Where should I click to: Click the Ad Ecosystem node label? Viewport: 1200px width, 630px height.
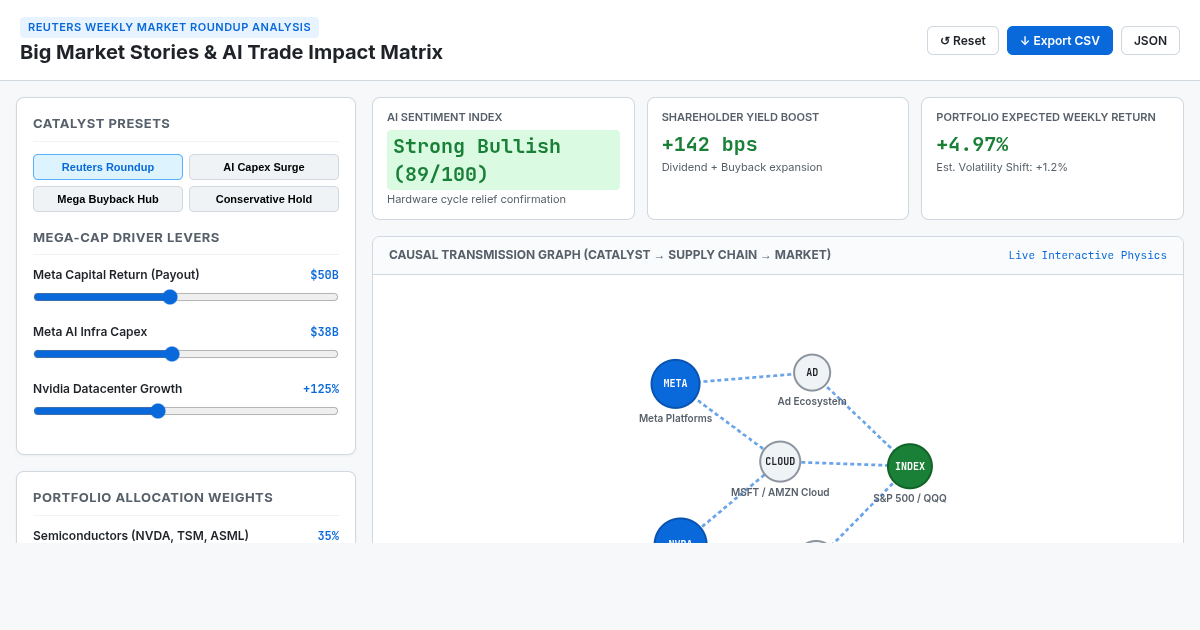tap(812, 401)
